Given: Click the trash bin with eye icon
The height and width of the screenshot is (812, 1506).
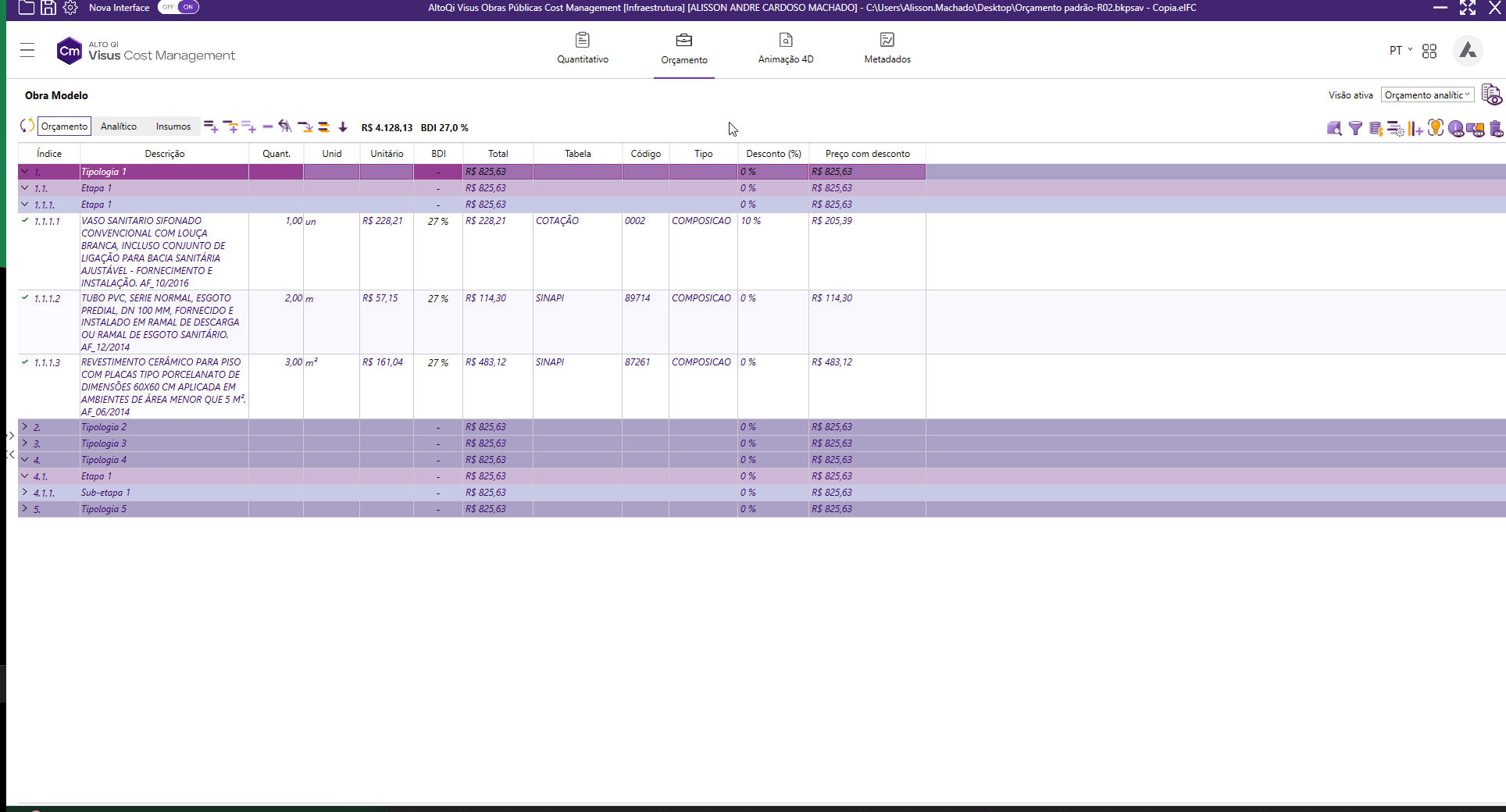Looking at the screenshot, I should [x=1496, y=128].
